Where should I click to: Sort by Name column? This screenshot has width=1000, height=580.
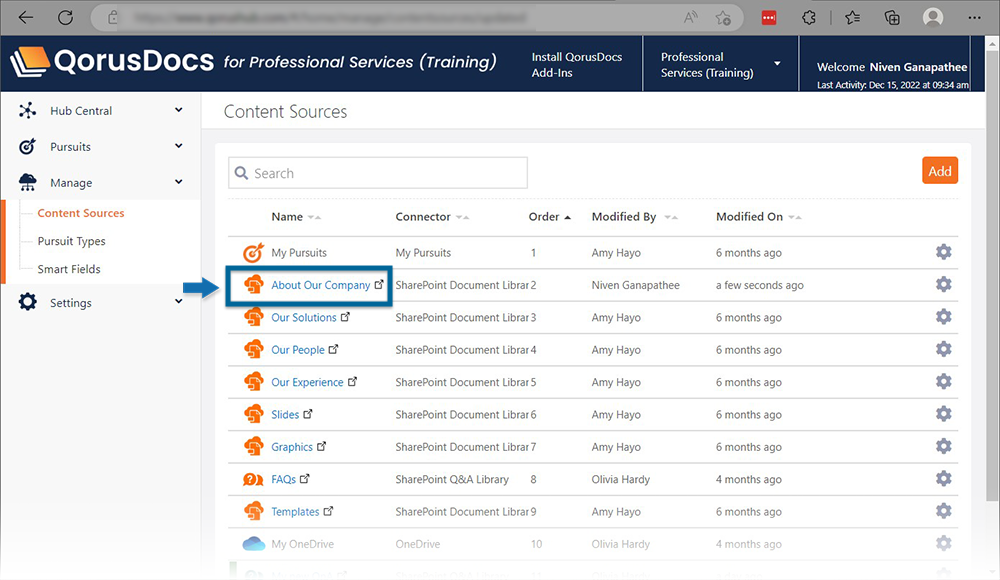pos(295,217)
